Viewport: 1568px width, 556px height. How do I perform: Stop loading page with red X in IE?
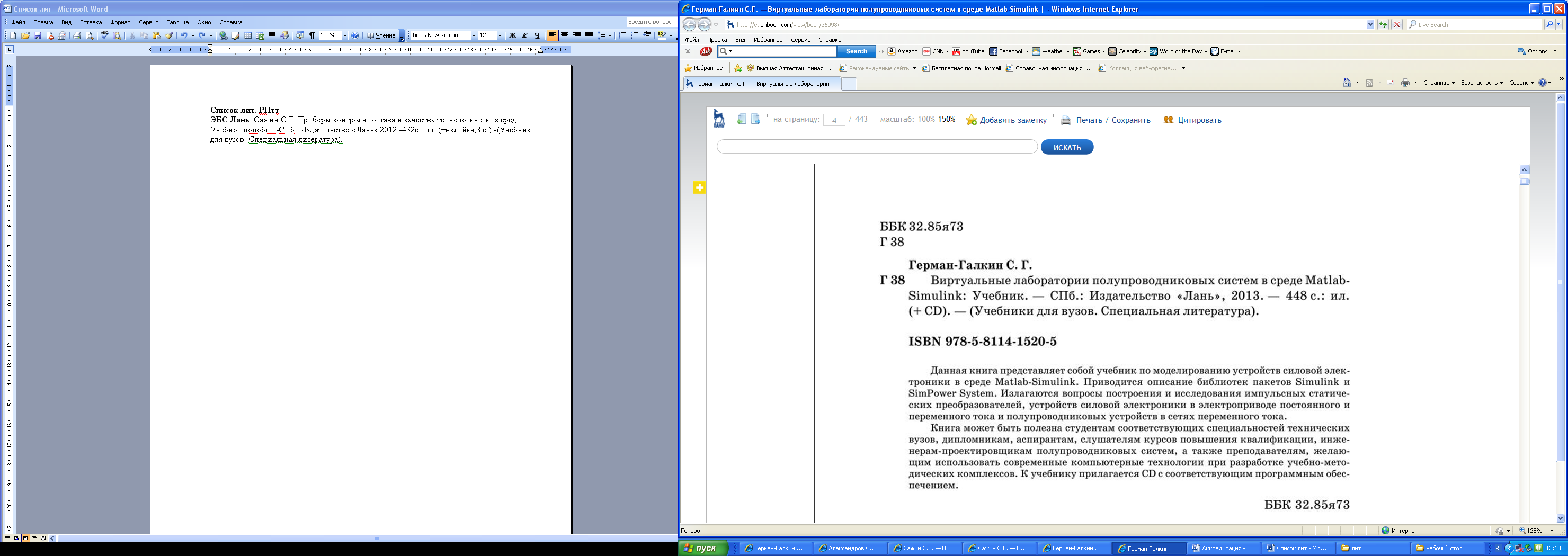coord(1397,24)
